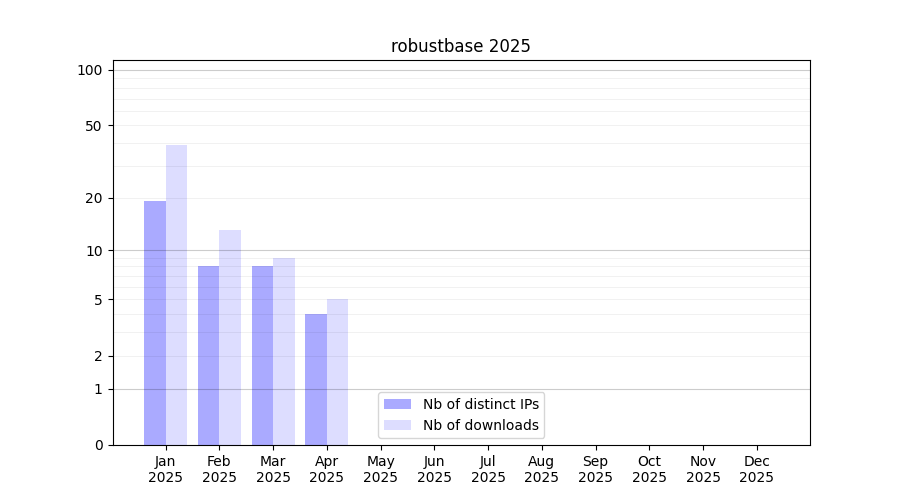Click the 'Dec 2025' x-axis label
This screenshot has width=900, height=500.
tap(756, 469)
